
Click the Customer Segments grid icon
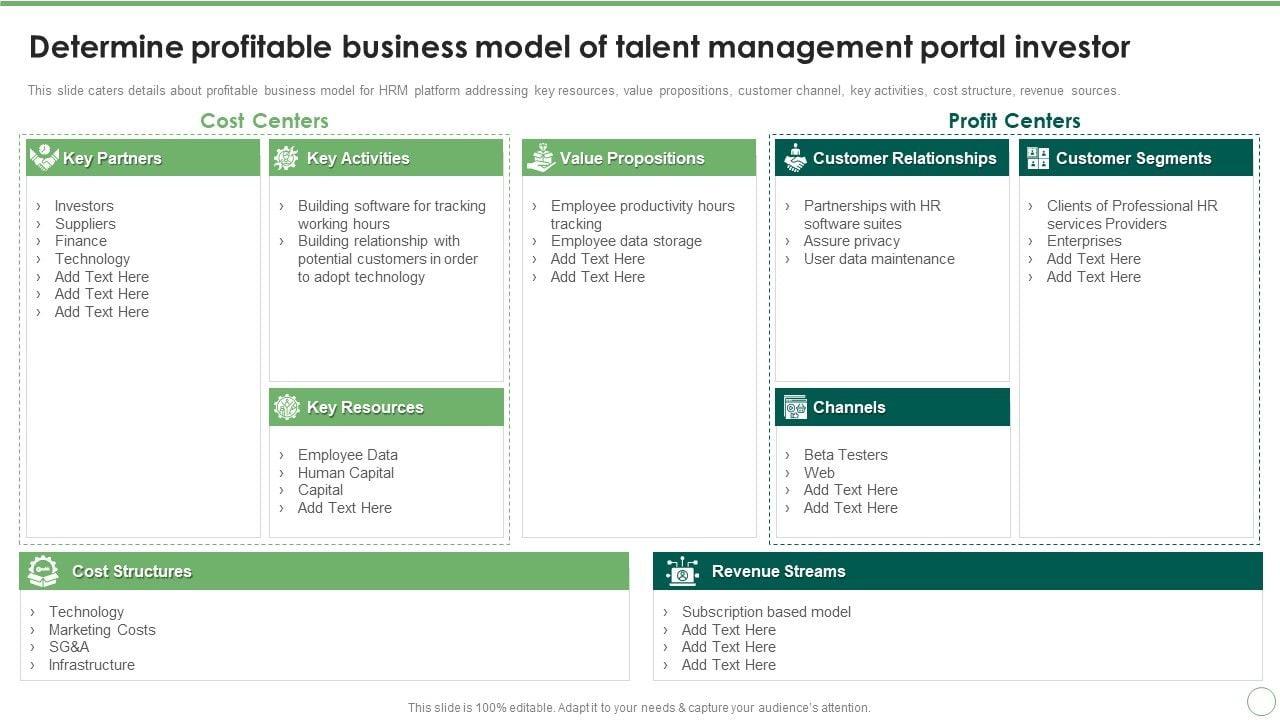1038,158
